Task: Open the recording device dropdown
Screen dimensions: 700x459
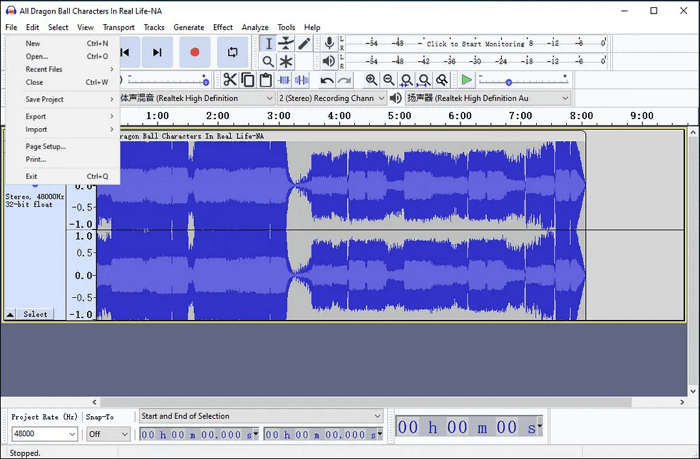Action: coord(196,98)
